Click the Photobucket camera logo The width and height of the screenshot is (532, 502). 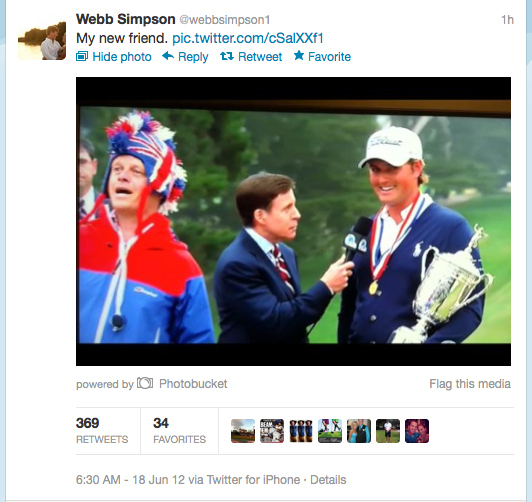point(145,383)
